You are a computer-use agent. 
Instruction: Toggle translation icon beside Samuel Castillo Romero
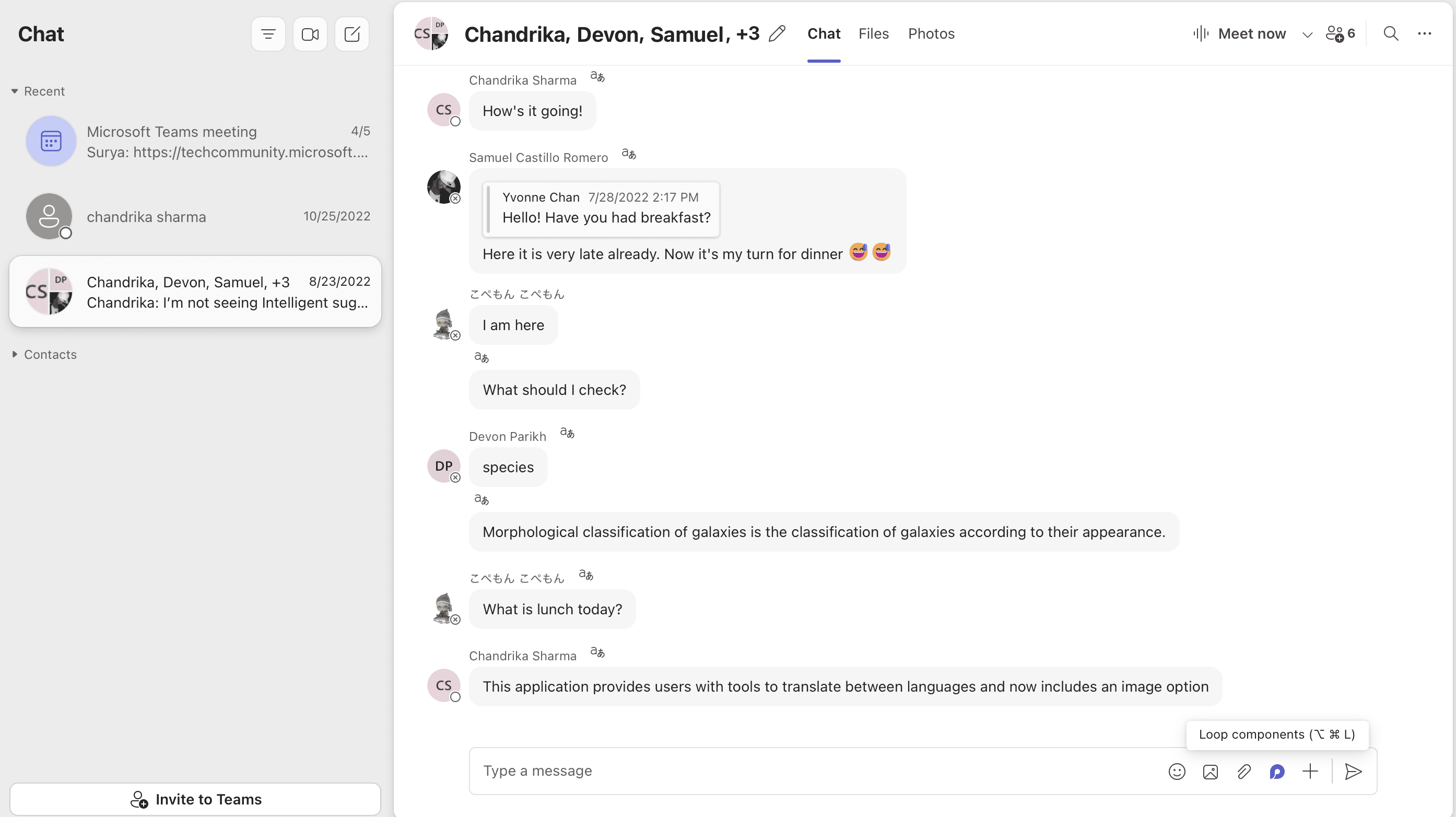tap(629, 154)
